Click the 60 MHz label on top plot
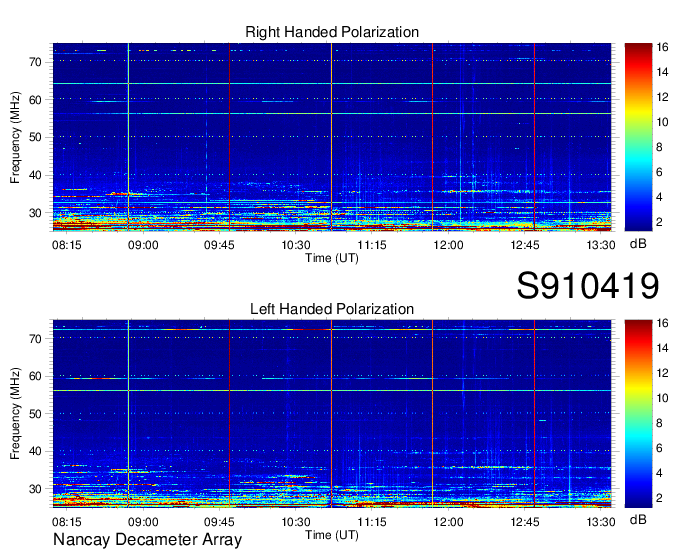Viewport: 680px width, 552px height. click(x=36, y=100)
